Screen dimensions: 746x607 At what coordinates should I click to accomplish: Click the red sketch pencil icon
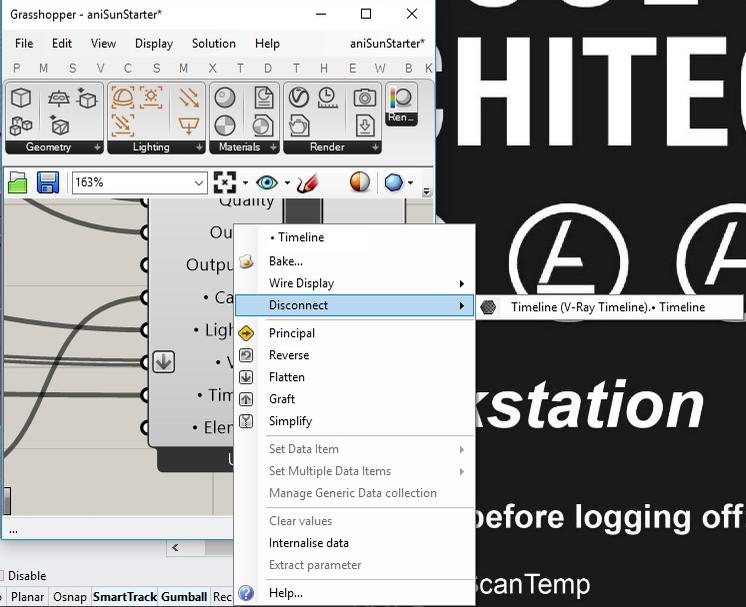point(307,183)
